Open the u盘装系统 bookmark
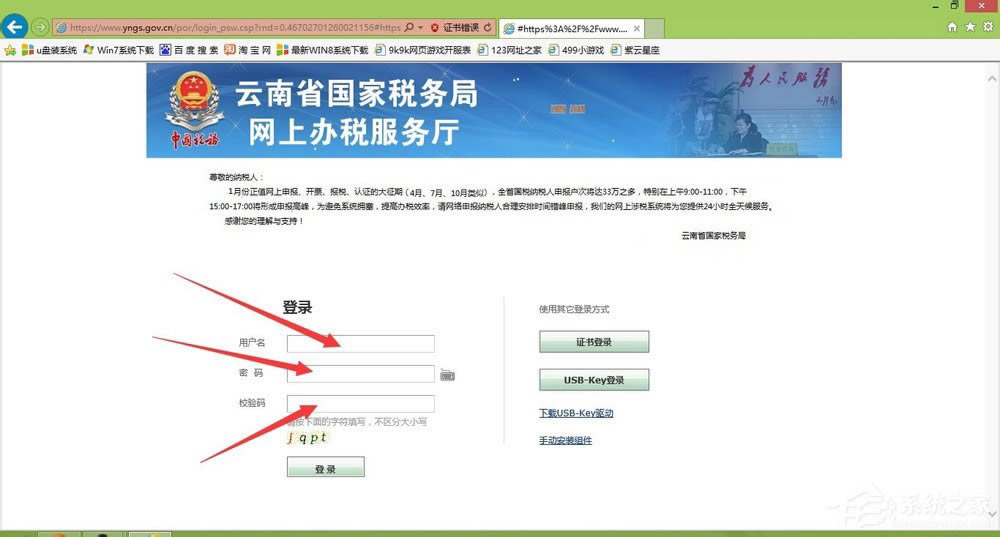Image resolution: width=1000 pixels, height=537 pixels. tap(49, 50)
